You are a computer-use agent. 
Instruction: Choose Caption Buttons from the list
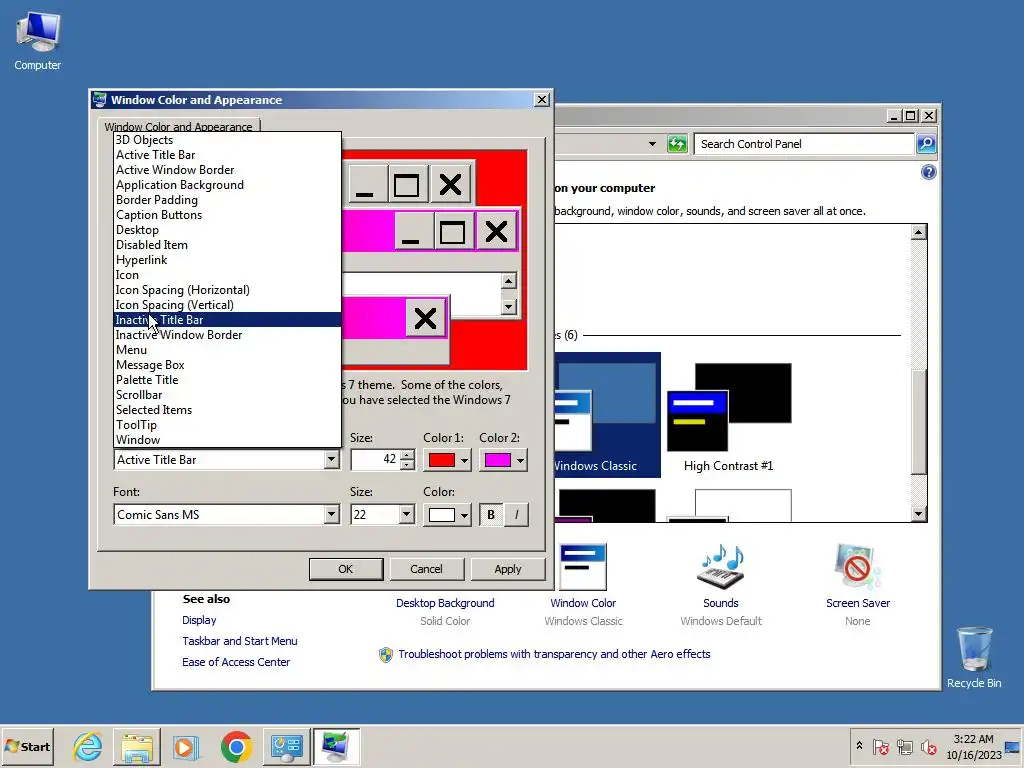pyautogui.click(x=227, y=215)
